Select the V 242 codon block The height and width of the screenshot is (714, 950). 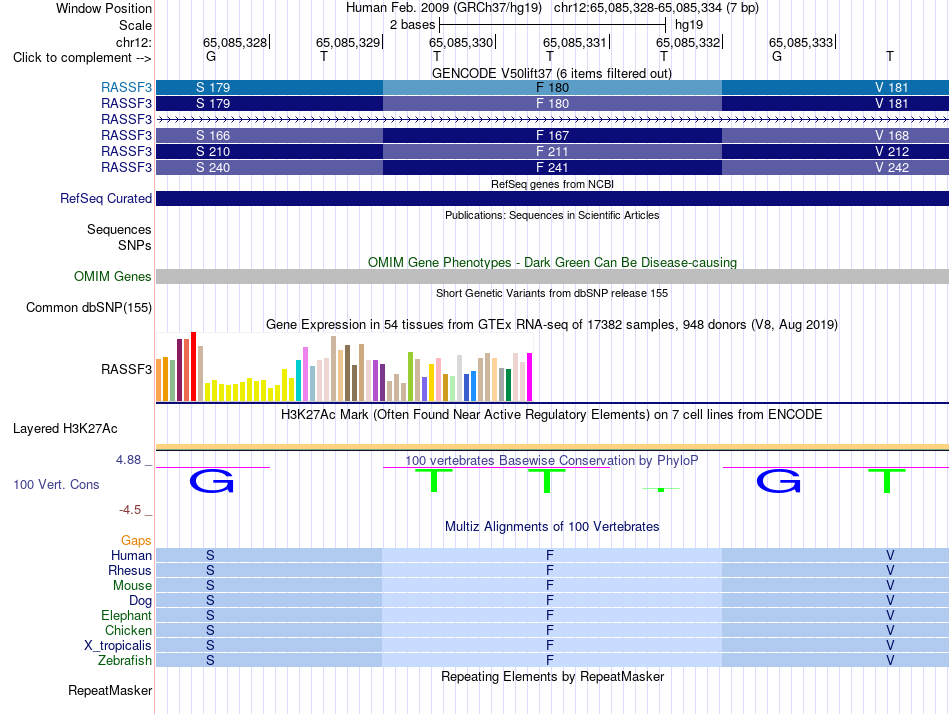[x=835, y=167]
